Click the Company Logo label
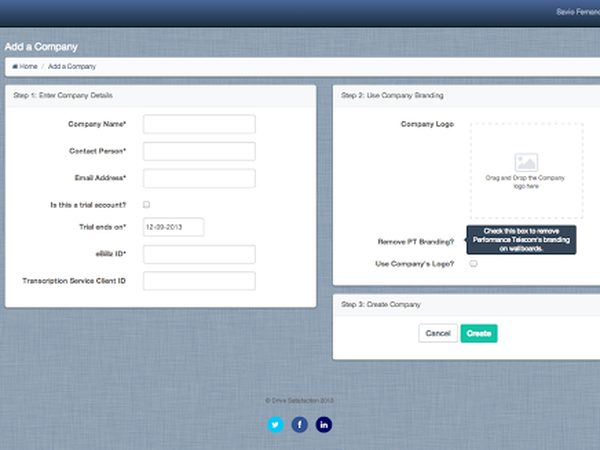The width and height of the screenshot is (600, 450). (427, 124)
